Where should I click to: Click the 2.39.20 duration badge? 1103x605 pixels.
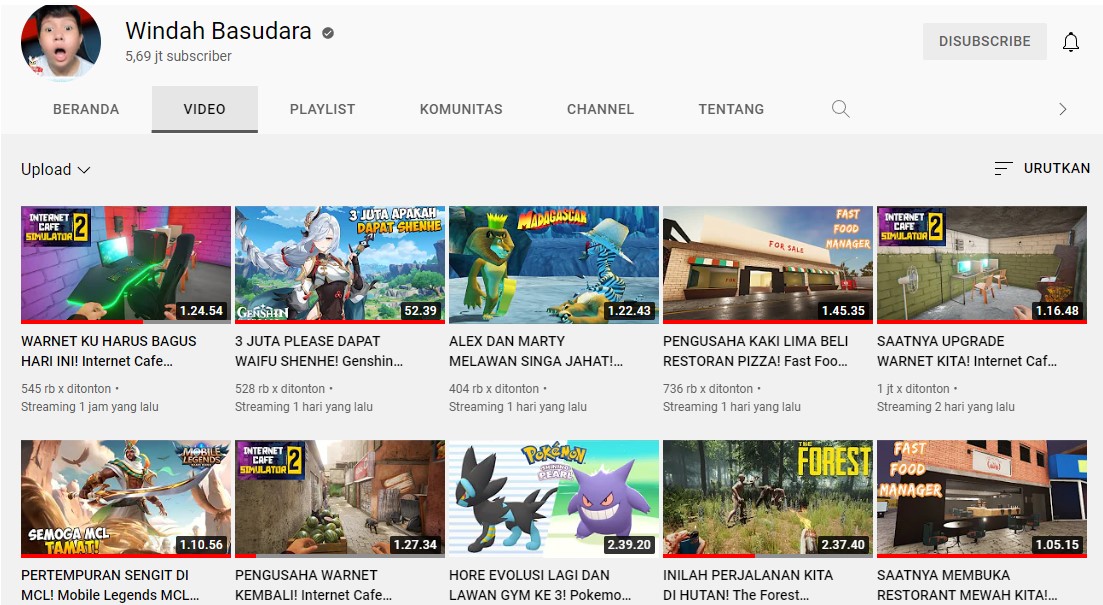coord(630,544)
